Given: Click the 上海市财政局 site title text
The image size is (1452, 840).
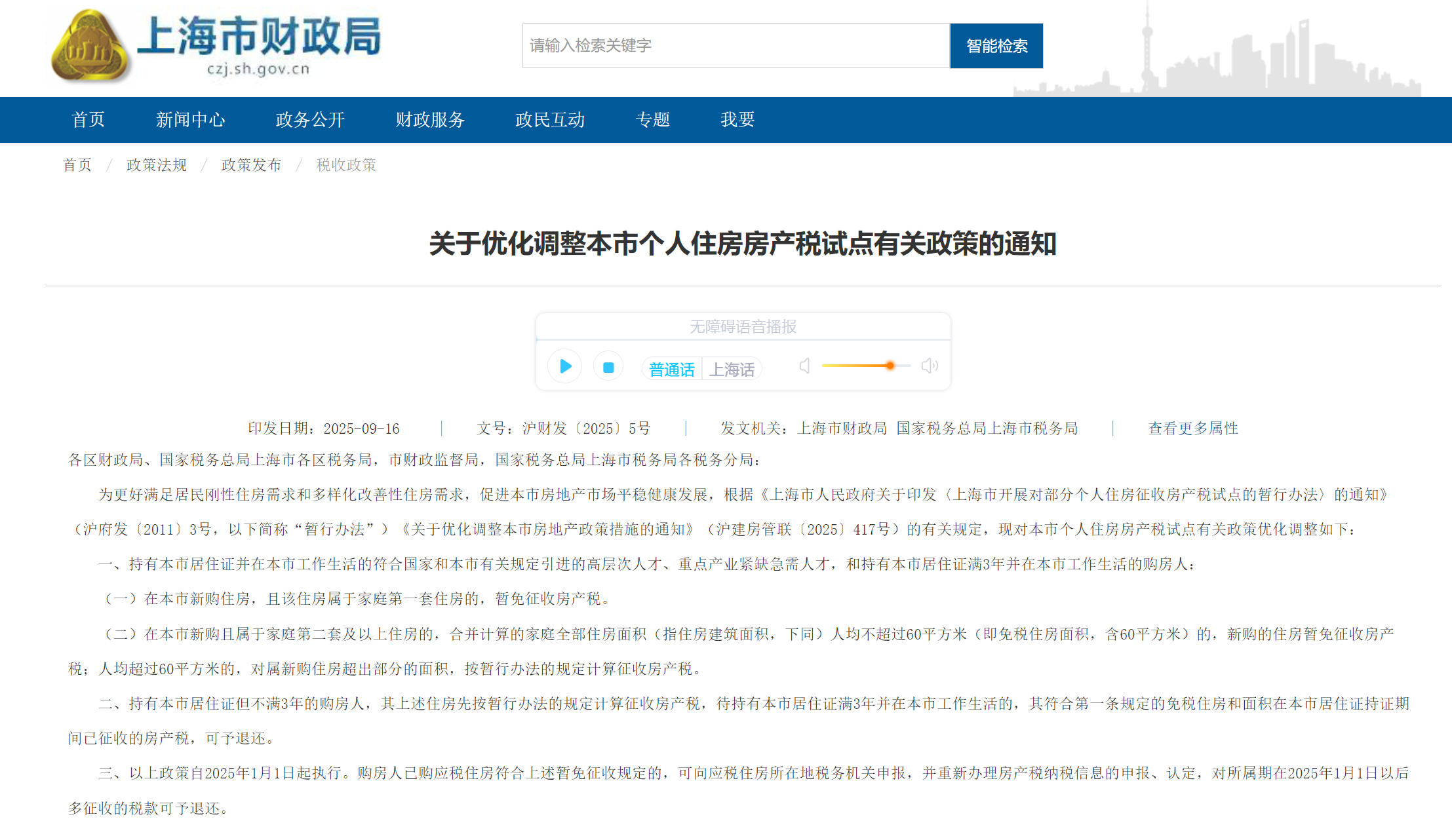Looking at the screenshot, I should click(259, 36).
